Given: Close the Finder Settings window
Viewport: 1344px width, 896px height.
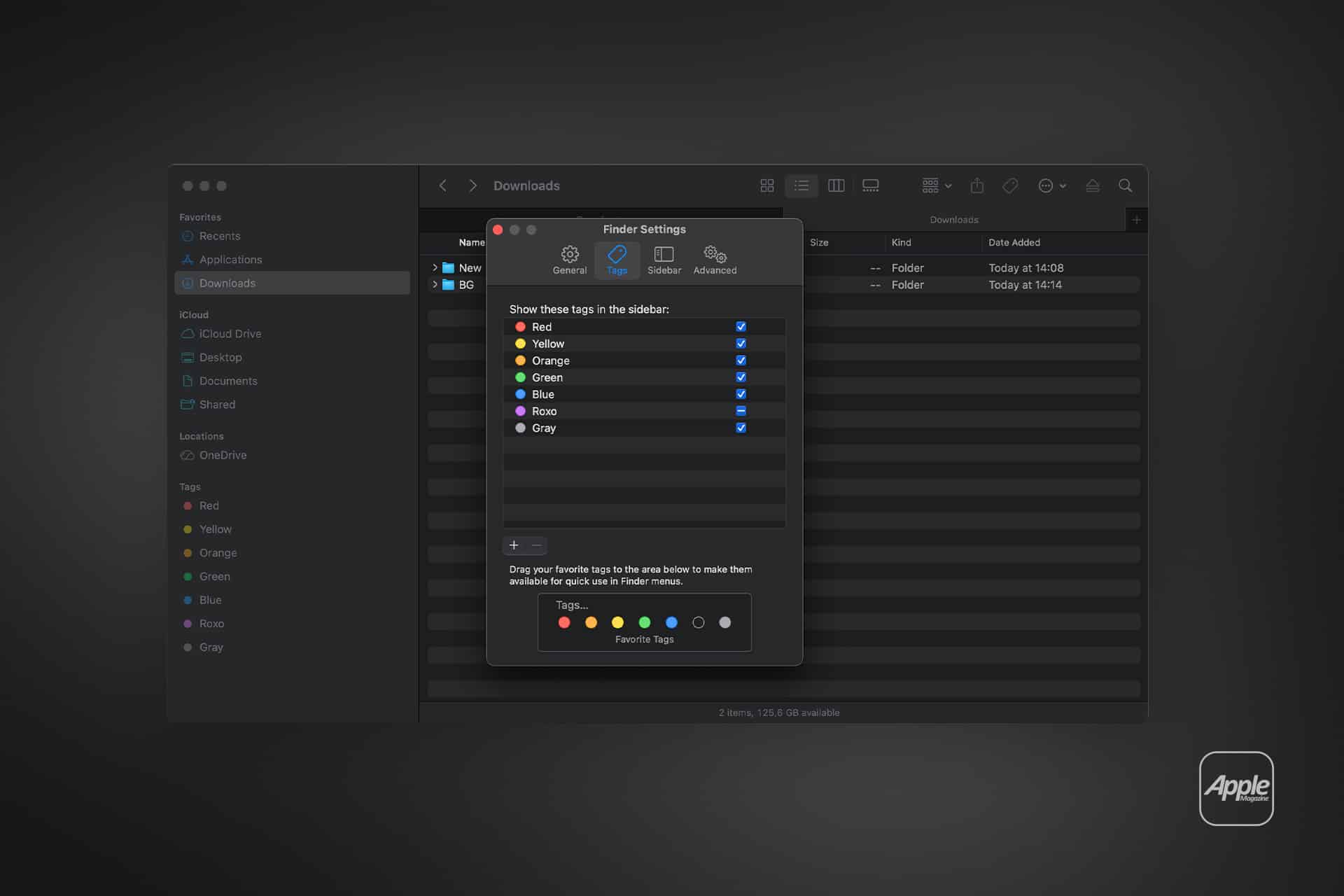Looking at the screenshot, I should pos(498,230).
